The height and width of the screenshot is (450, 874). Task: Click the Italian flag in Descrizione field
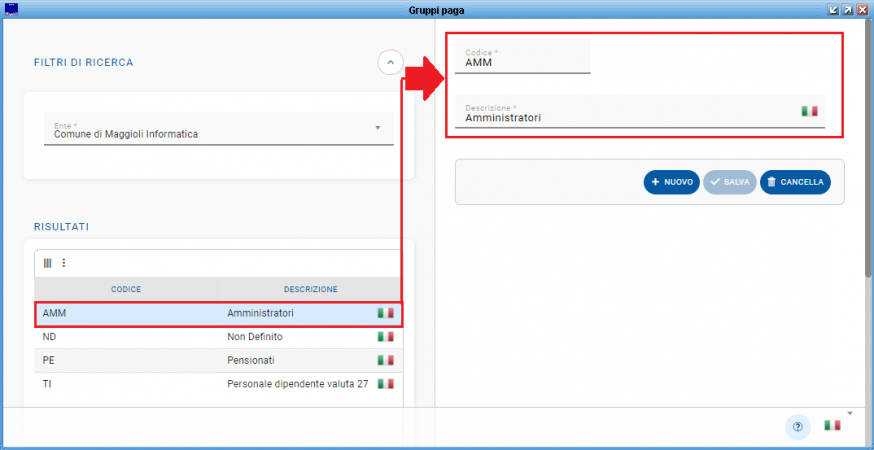[x=809, y=111]
